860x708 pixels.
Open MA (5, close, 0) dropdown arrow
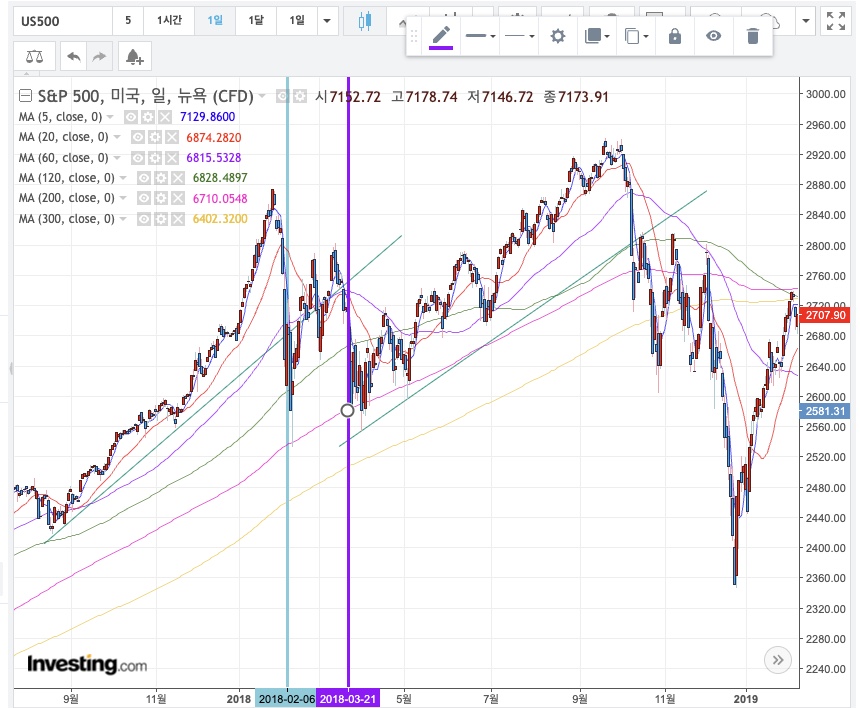[110, 117]
